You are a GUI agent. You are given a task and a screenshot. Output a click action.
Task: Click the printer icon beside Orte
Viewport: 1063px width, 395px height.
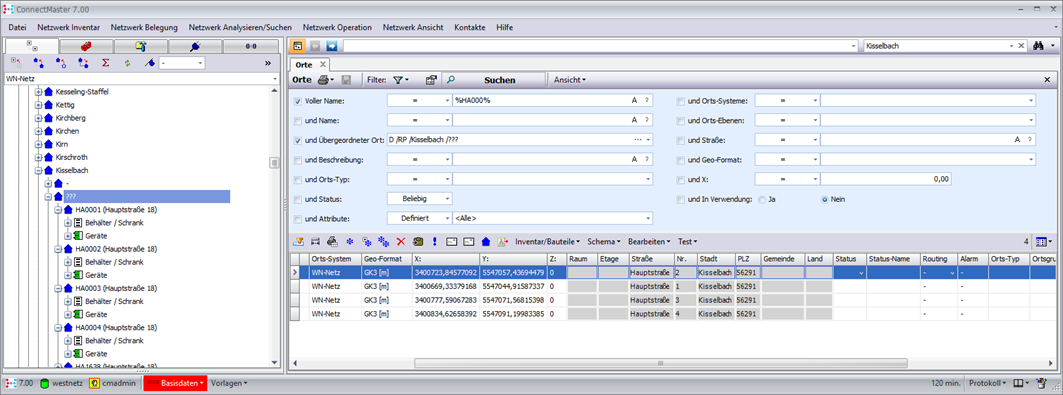323,80
